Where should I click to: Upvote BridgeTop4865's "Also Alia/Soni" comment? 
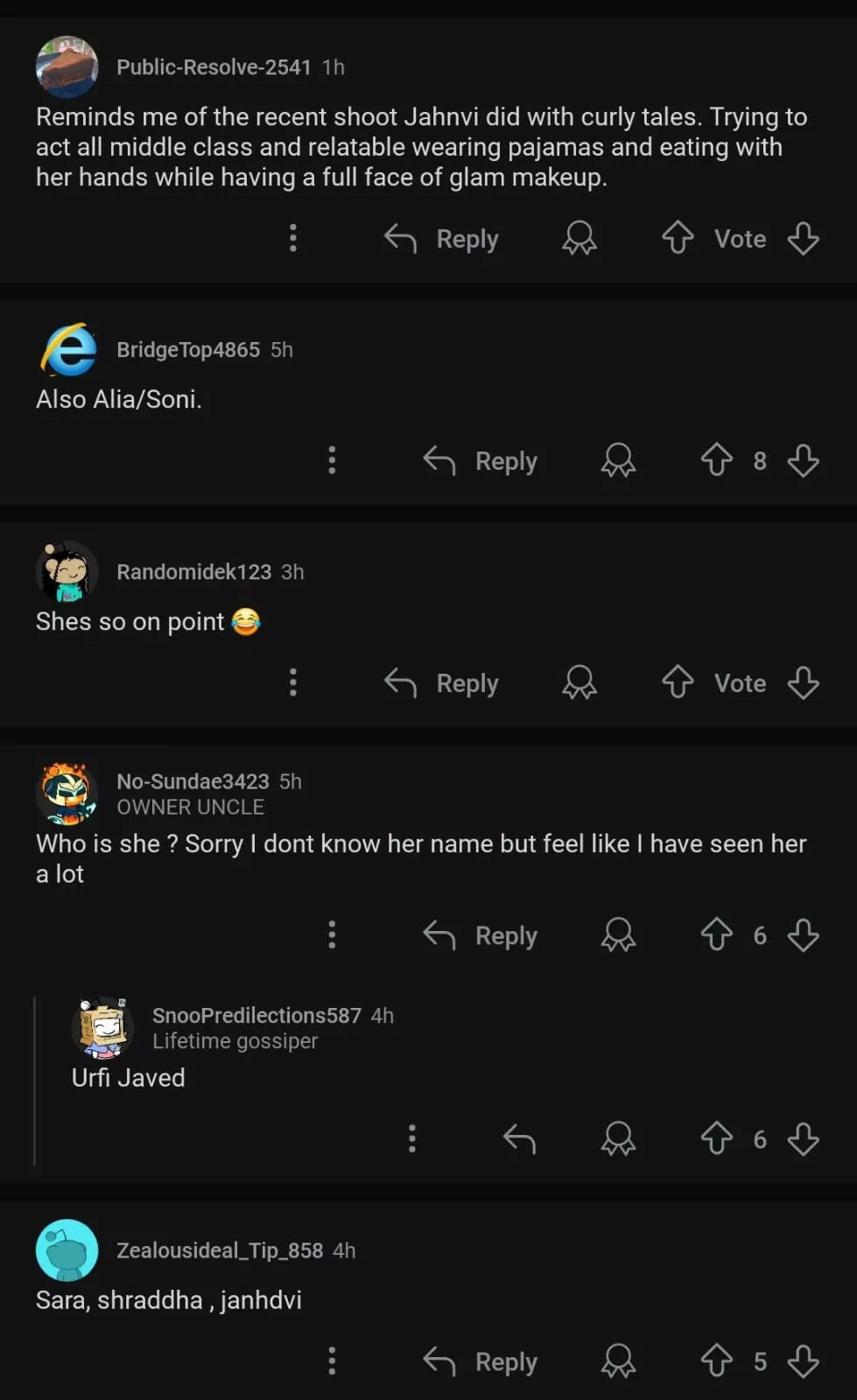[716, 460]
